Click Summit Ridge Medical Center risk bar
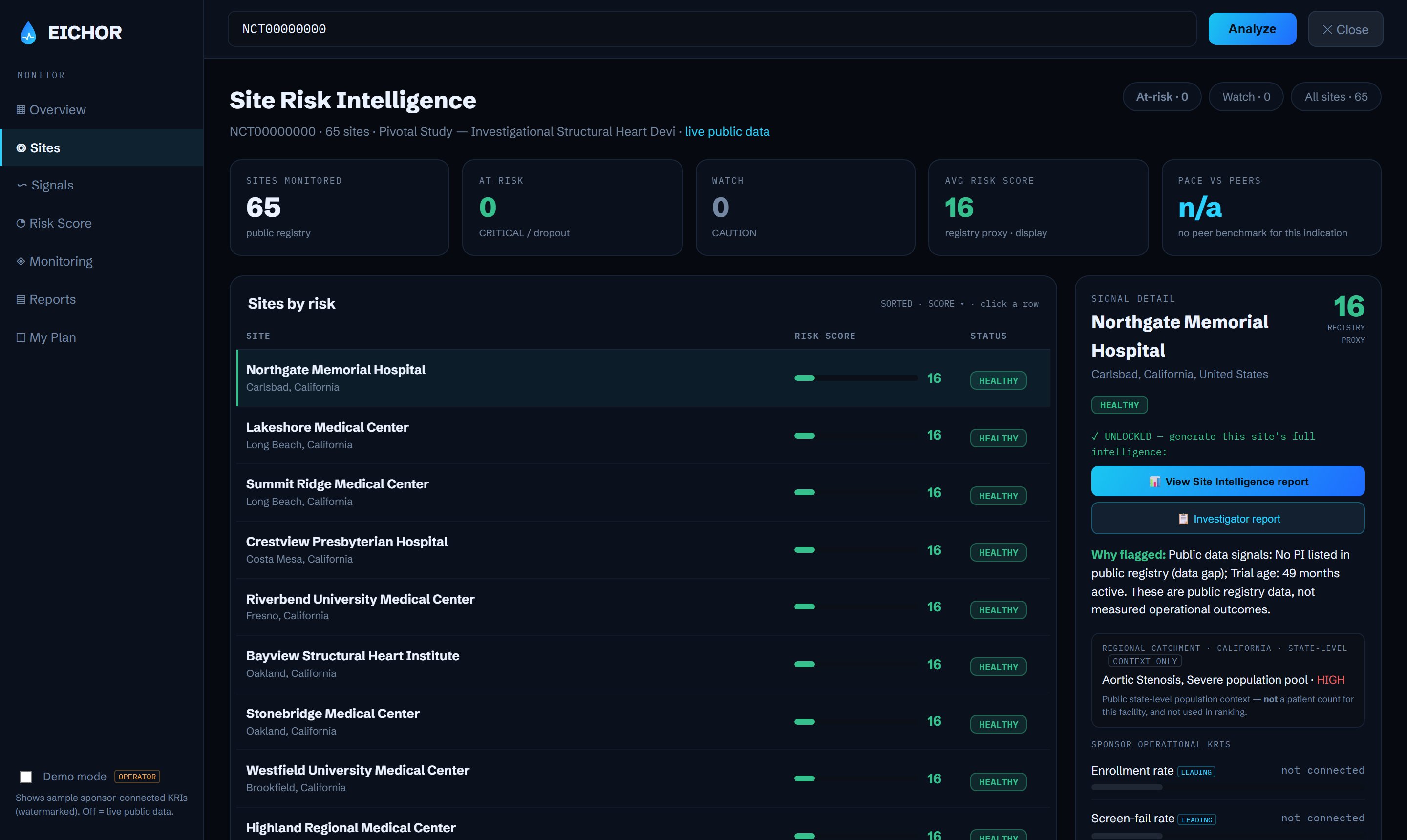Image resolution: width=1407 pixels, height=840 pixels. point(856,492)
